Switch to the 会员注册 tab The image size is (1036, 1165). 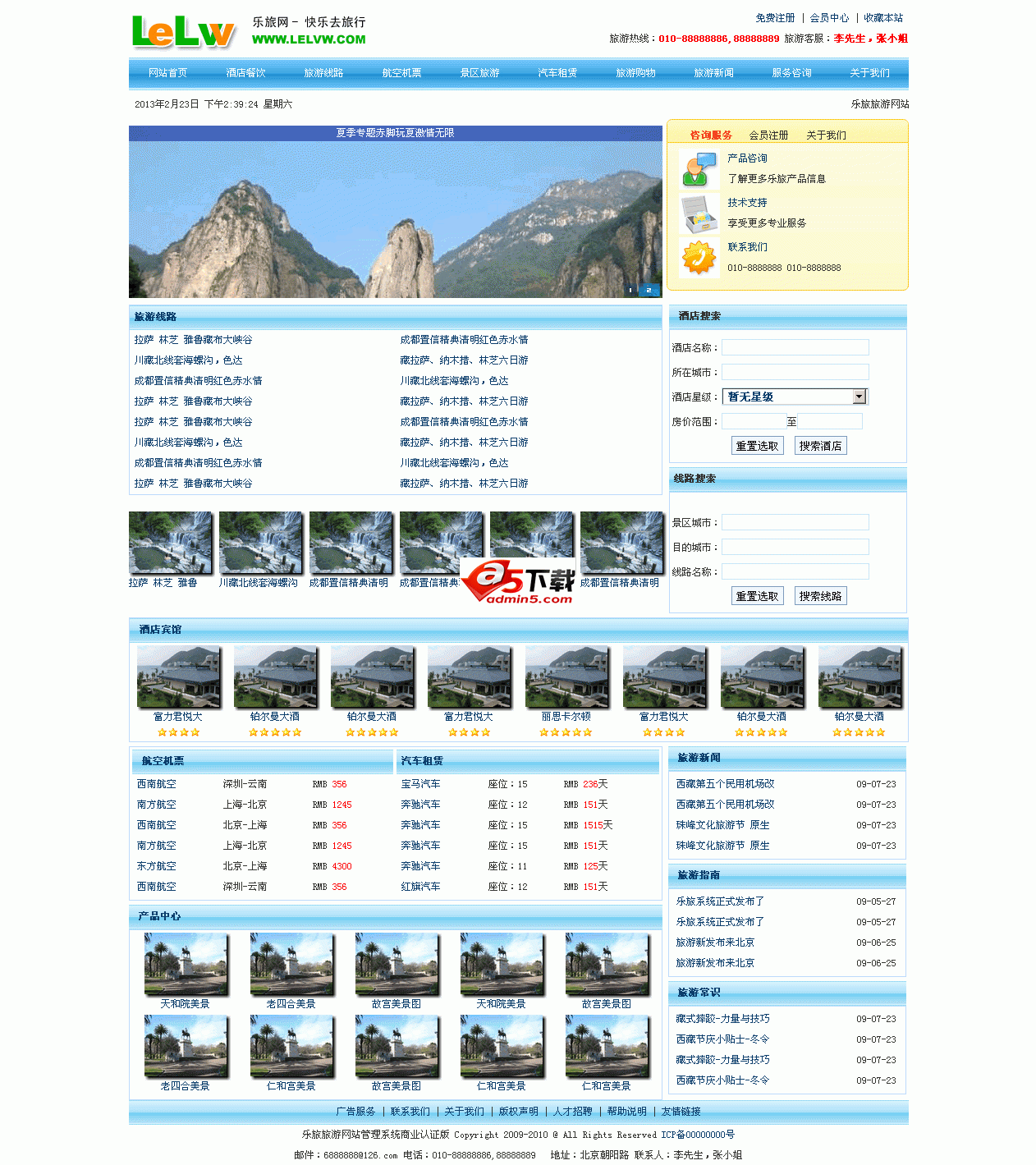(x=768, y=135)
